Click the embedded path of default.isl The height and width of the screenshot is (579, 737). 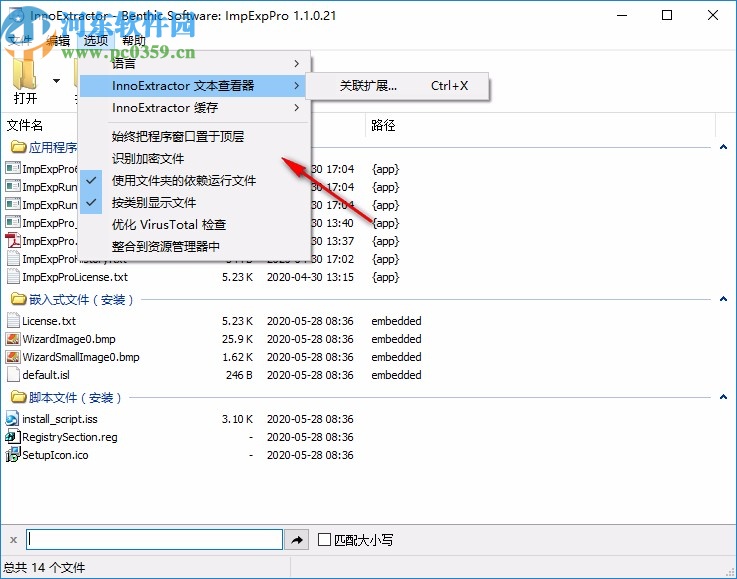coord(396,375)
